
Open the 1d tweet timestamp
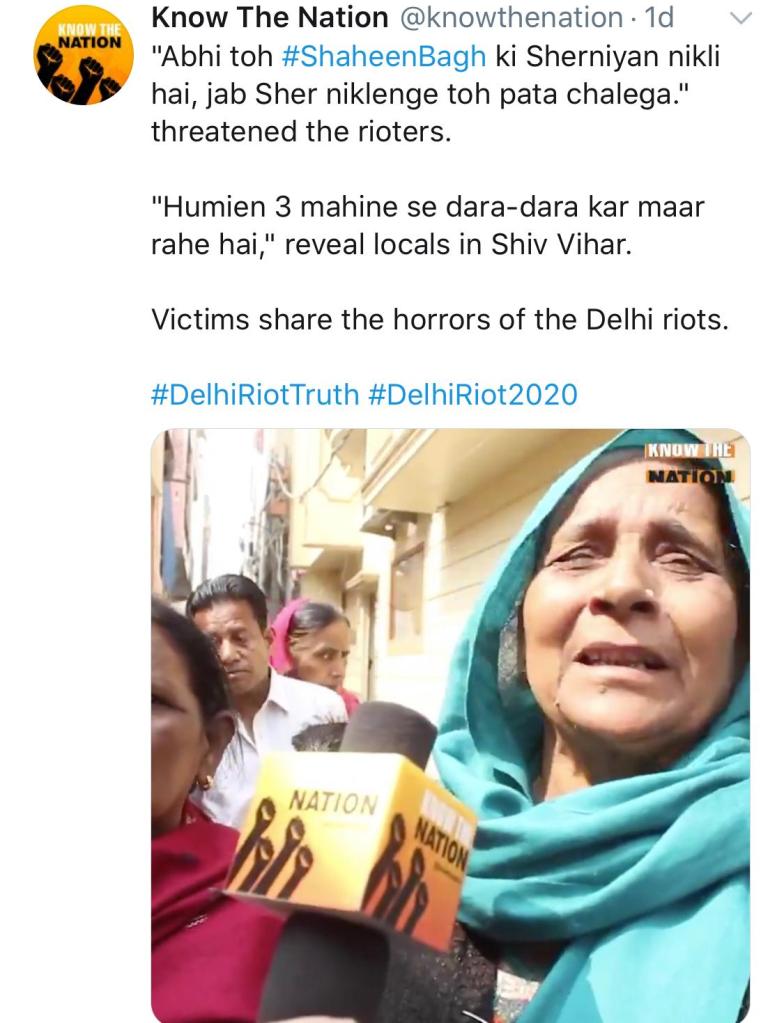tap(657, 18)
